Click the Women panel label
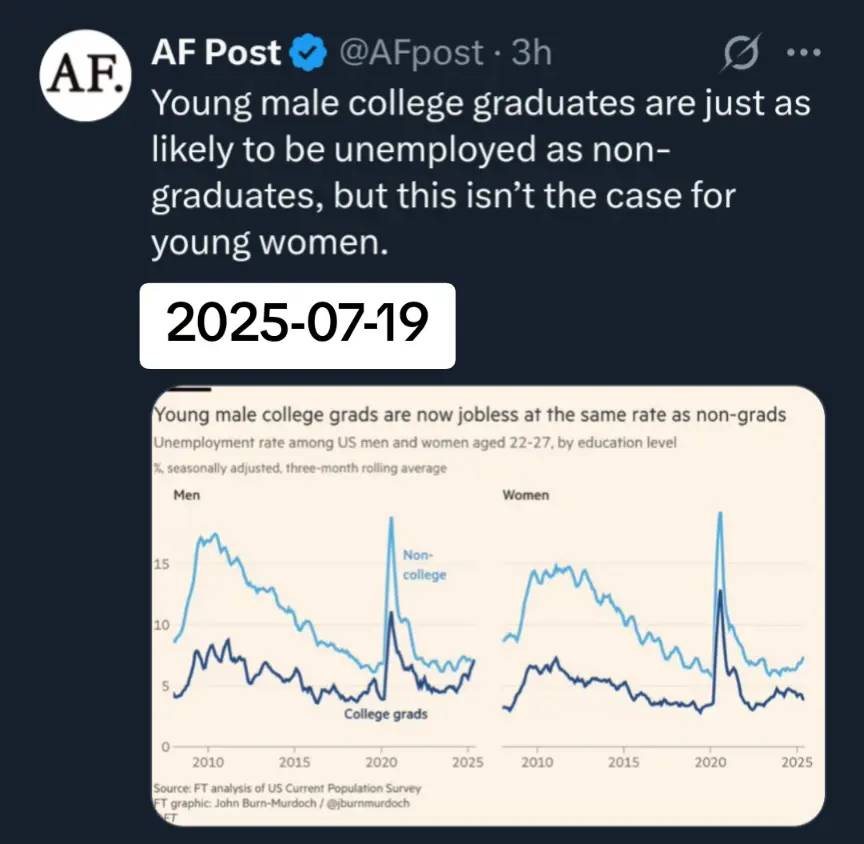The height and width of the screenshot is (844, 864). click(526, 495)
